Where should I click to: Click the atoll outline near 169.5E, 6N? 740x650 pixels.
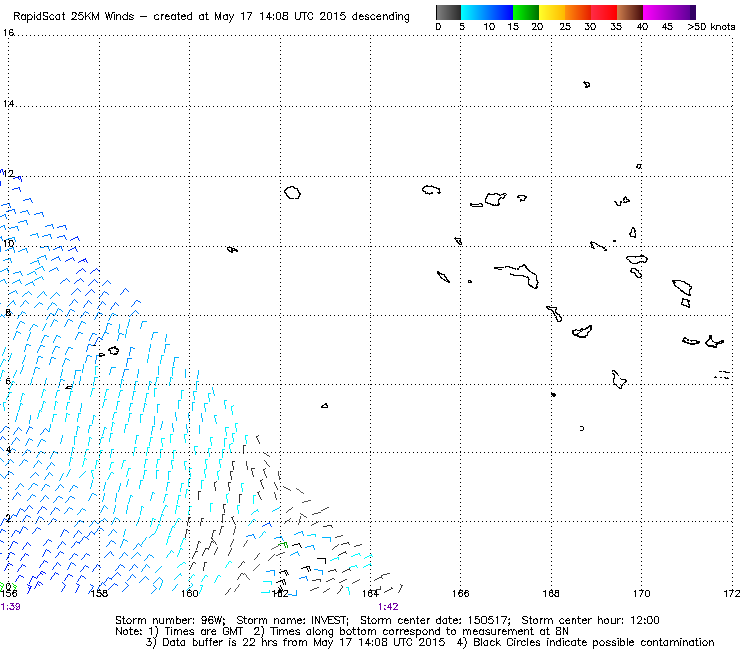(618, 380)
